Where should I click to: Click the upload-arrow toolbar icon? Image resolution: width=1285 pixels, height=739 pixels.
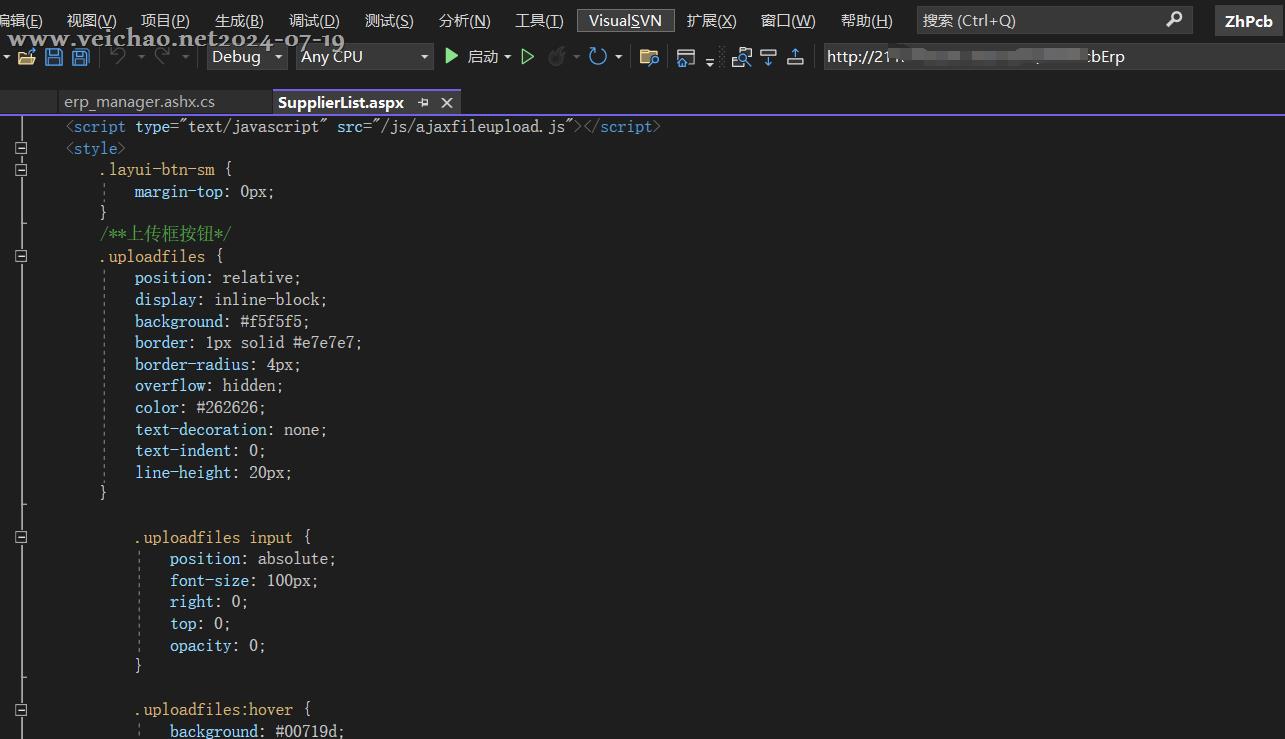[x=795, y=57]
